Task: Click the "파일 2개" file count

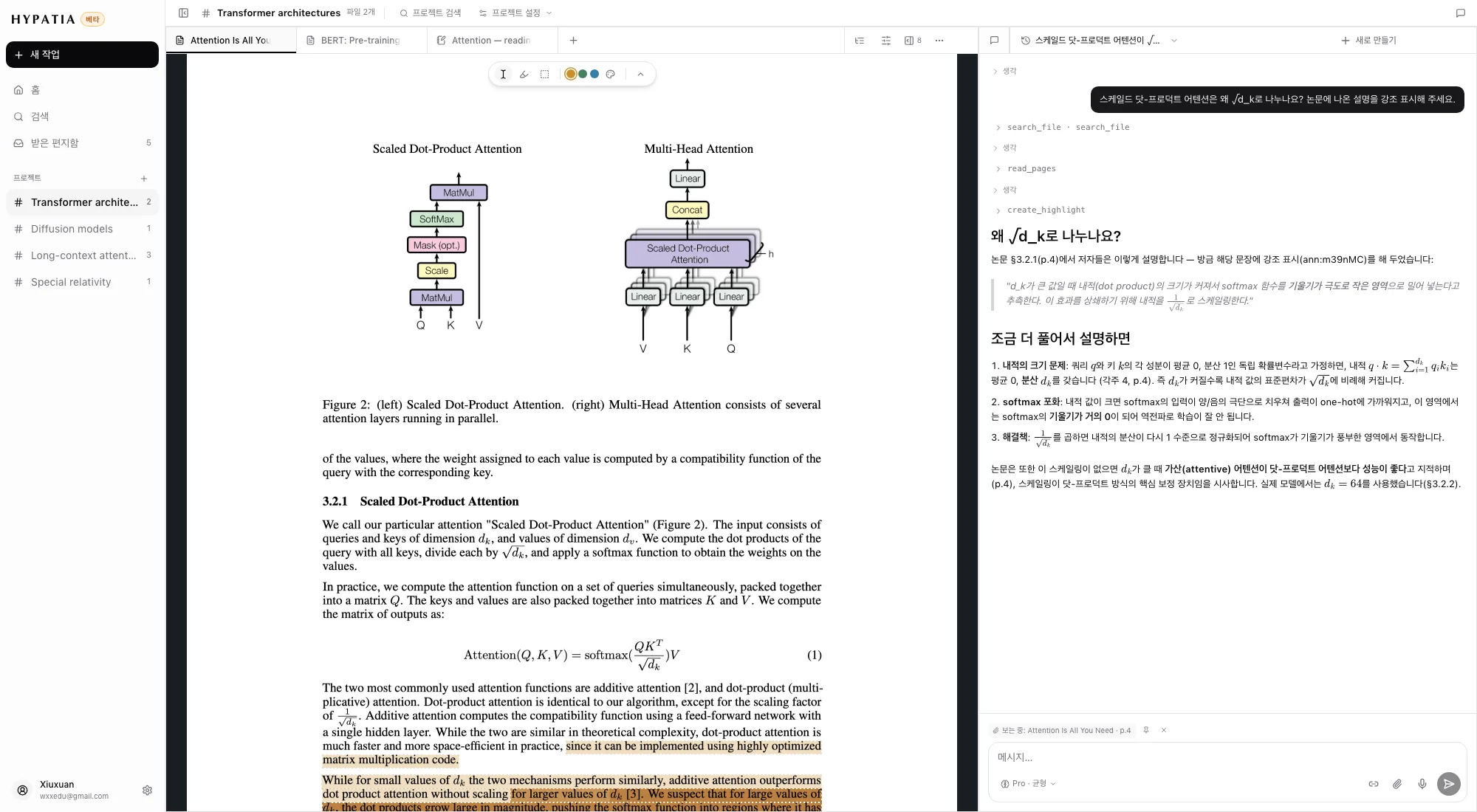Action: (x=361, y=13)
